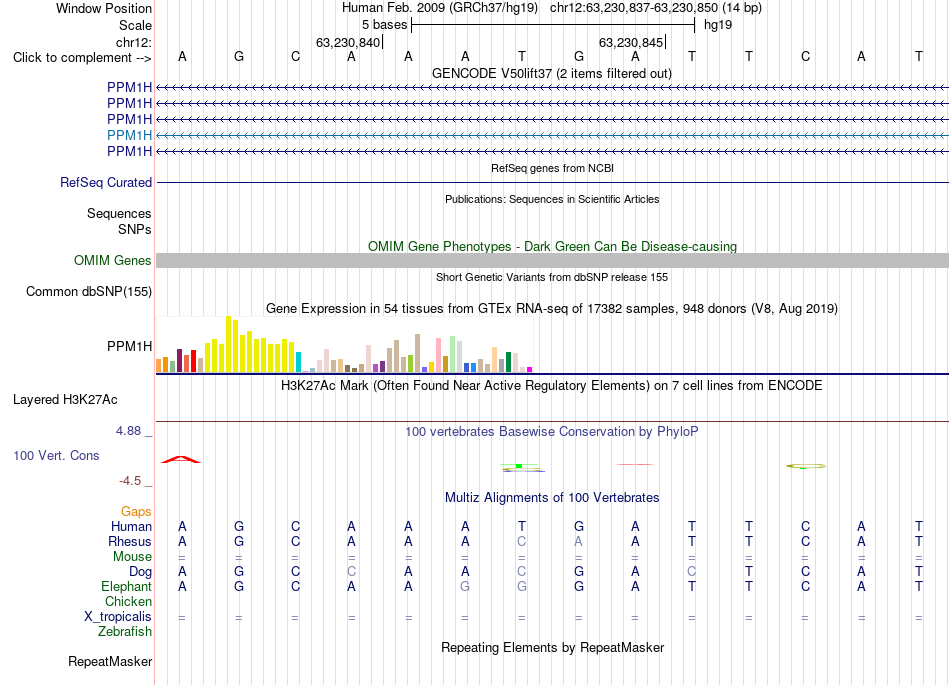The height and width of the screenshot is (685, 950).
Task: Click the PPM1H label beside GTEx chart
Action: [129, 346]
